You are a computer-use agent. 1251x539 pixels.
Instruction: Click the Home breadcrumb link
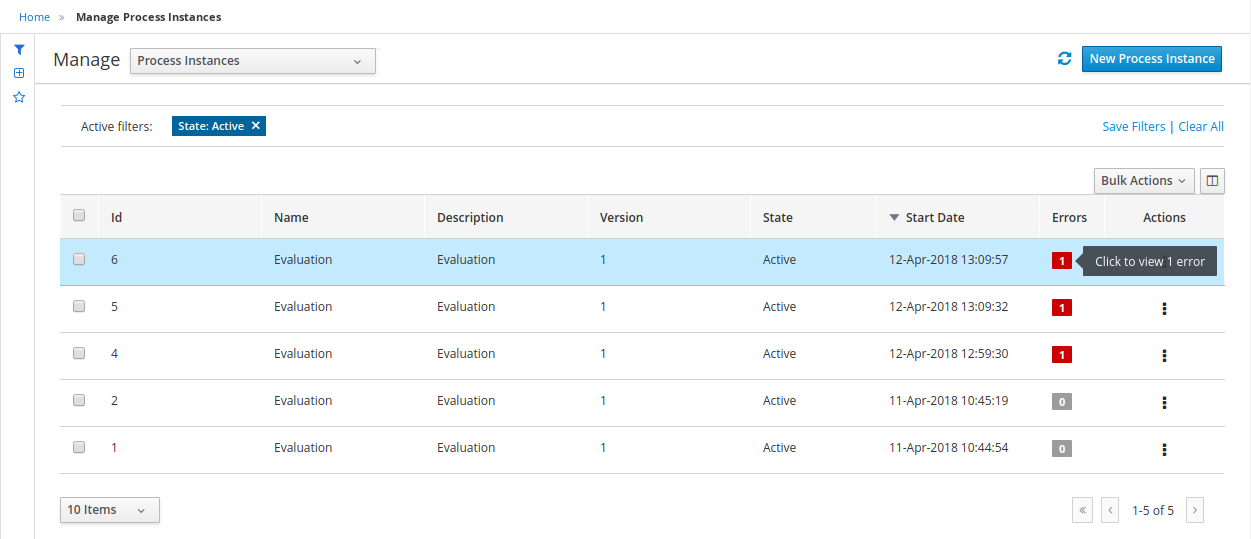tap(34, 17)
